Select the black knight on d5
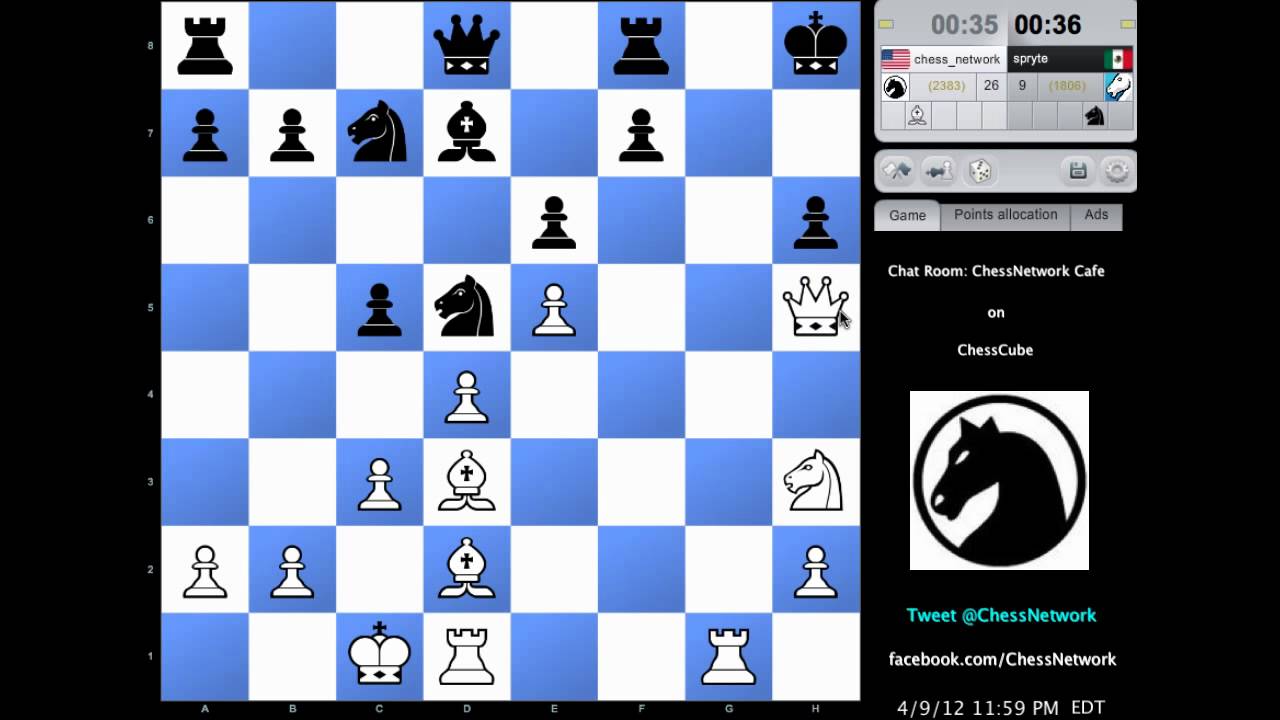Viewport: 1280px width, 720px height. coord(466,306)
